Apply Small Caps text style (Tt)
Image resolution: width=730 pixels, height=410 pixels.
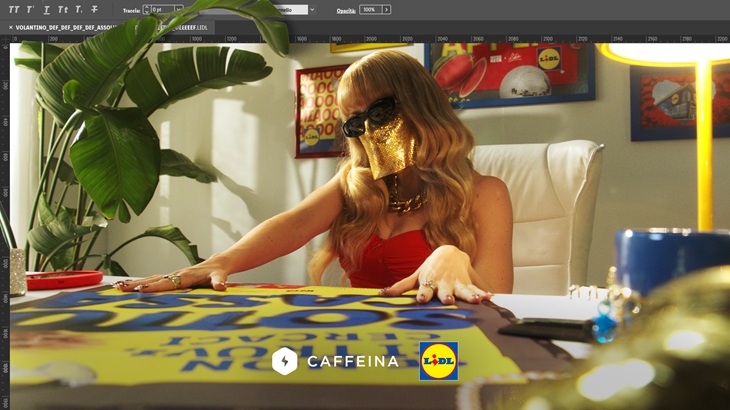63,10
